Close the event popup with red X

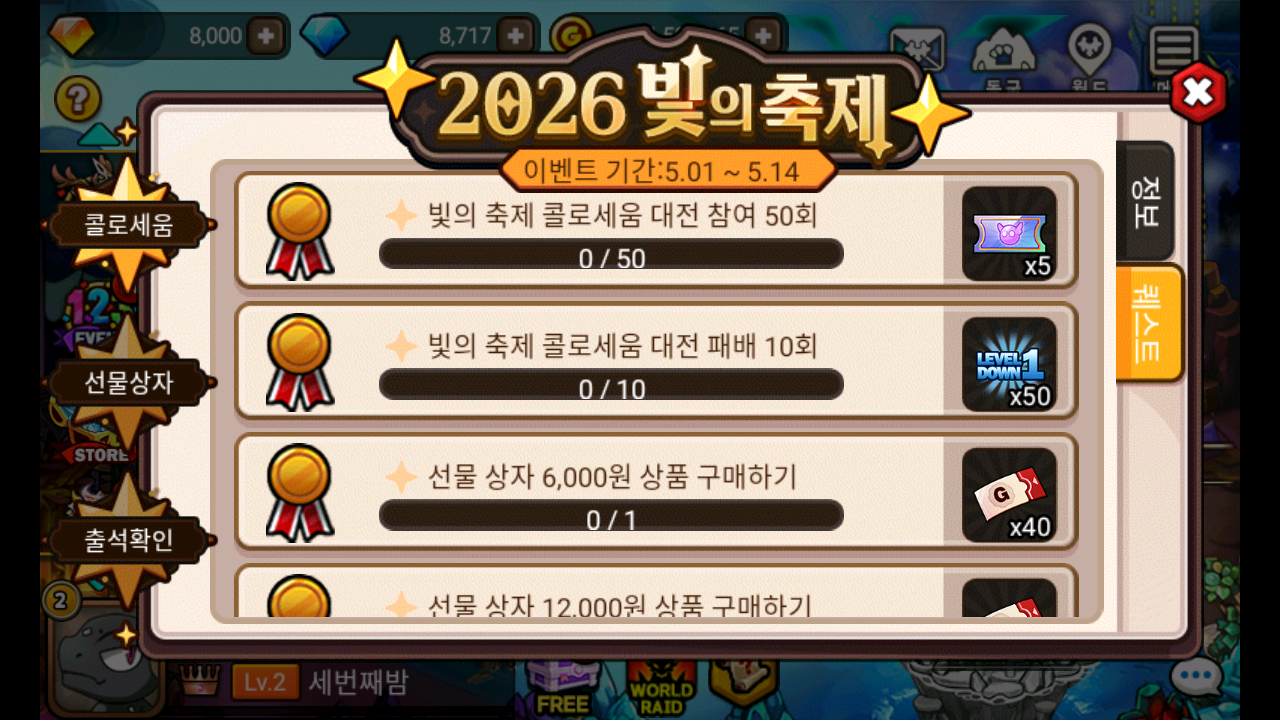click(x=1198, y=92)
